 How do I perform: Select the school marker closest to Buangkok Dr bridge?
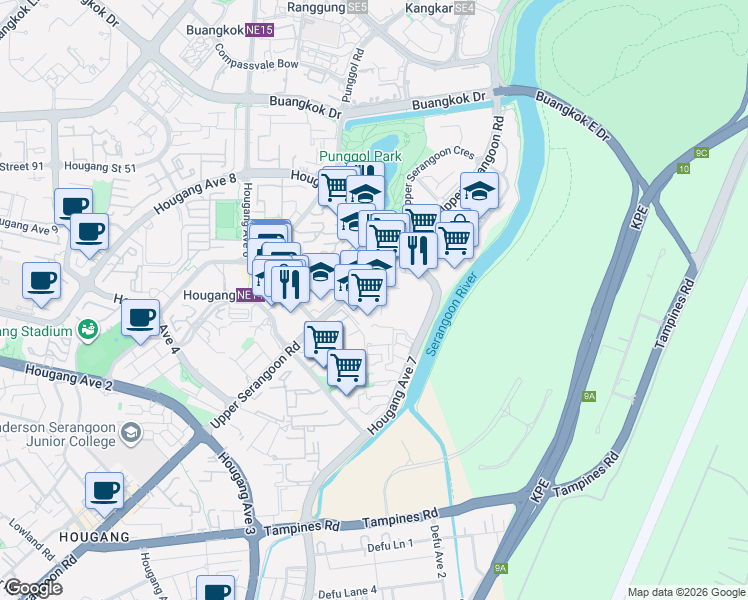(x=480, y=192)
